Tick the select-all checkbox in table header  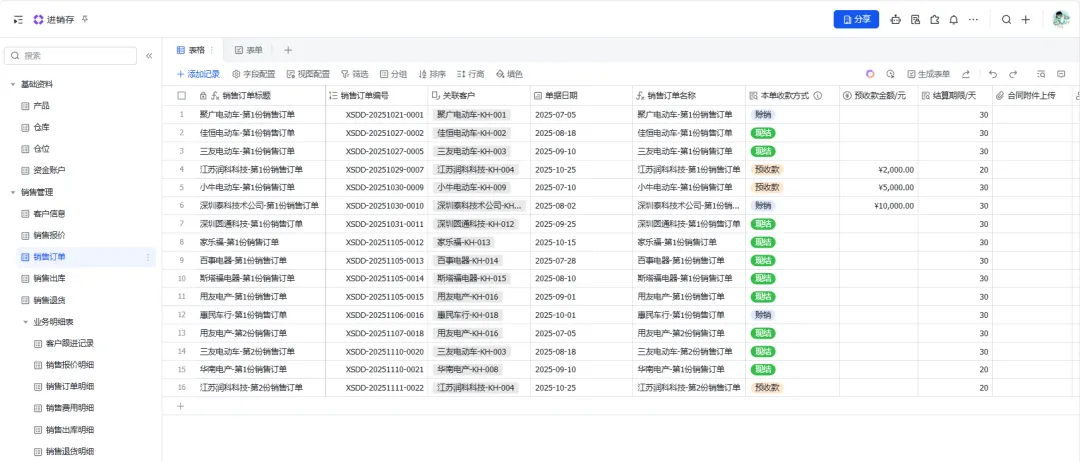pyautogui.click(x=181, y=96)
